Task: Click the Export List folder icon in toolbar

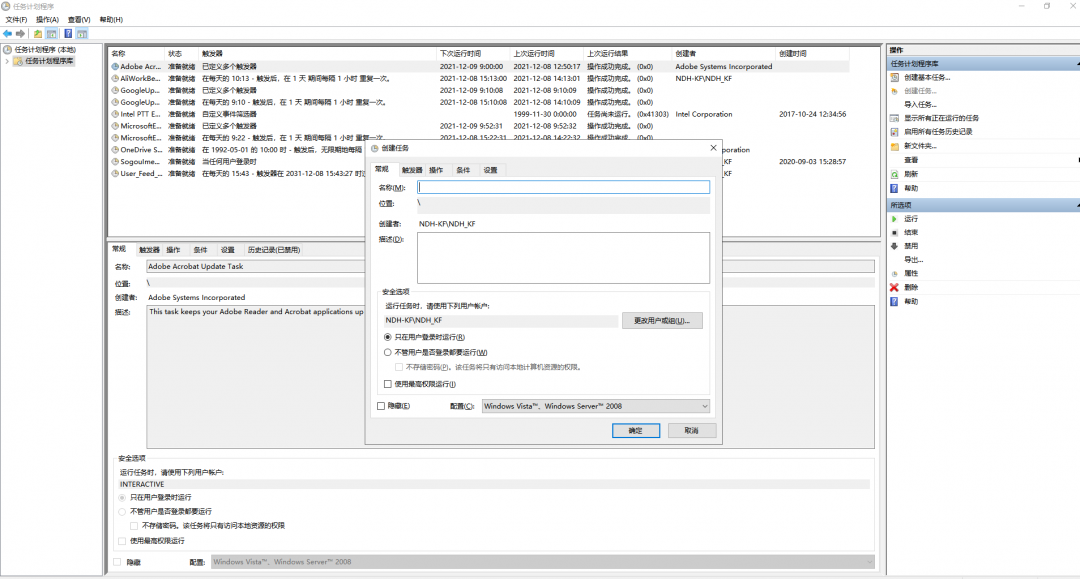Action: 37,31
